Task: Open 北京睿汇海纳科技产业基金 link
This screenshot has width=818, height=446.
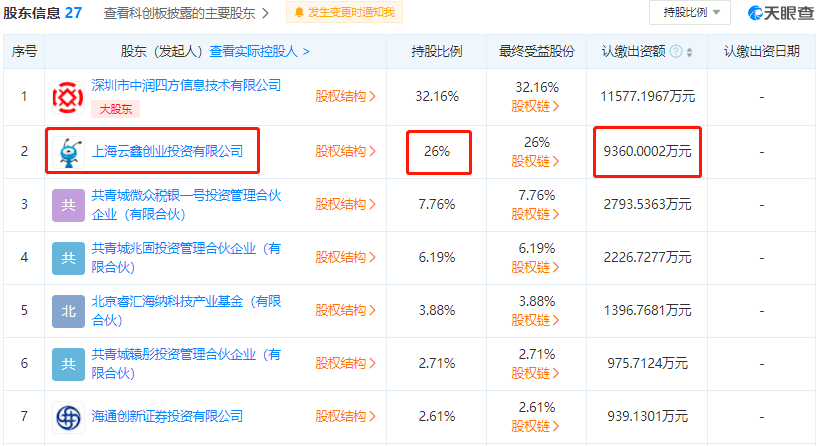Action: click(186, 310)
